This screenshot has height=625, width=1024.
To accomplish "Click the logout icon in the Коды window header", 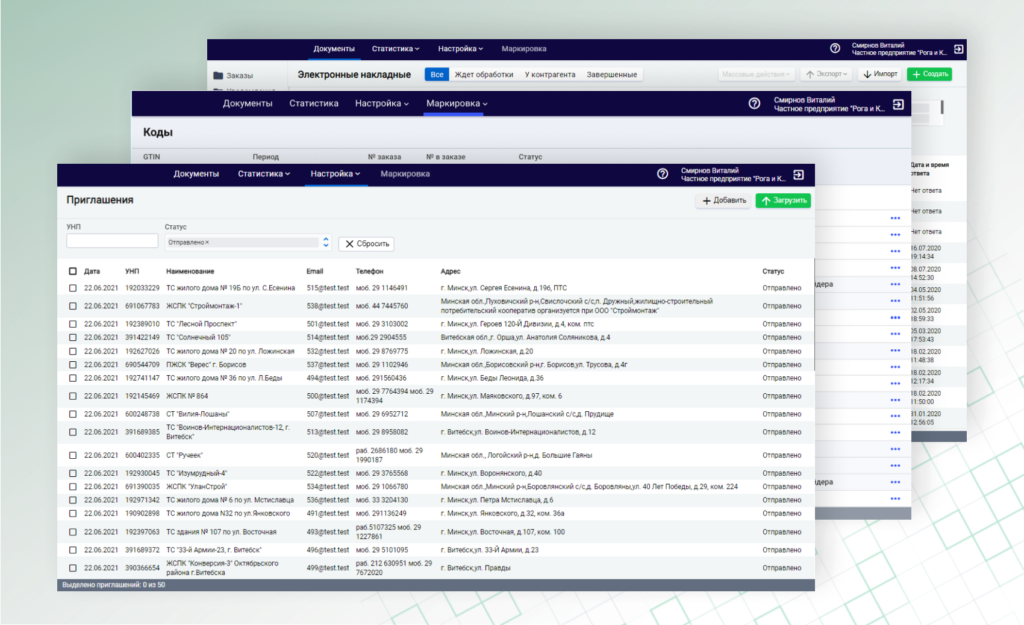I will tap(898, 104).
